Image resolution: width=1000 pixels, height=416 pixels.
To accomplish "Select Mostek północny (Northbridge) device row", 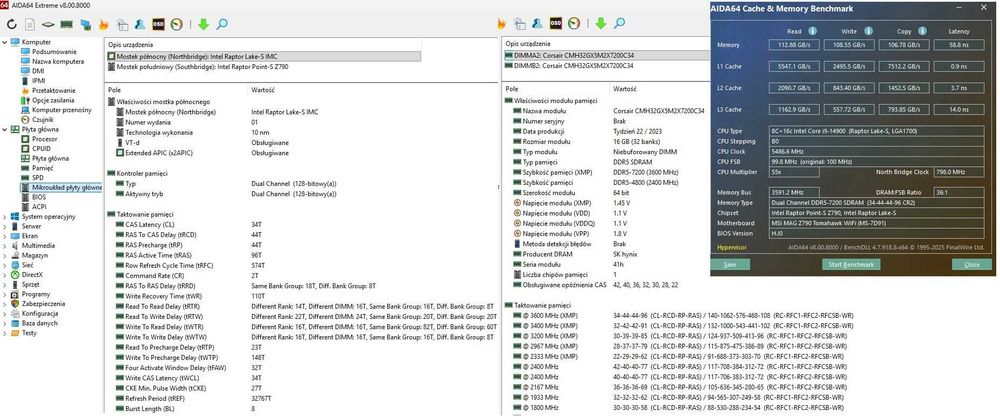I will [x=263, y=56].
